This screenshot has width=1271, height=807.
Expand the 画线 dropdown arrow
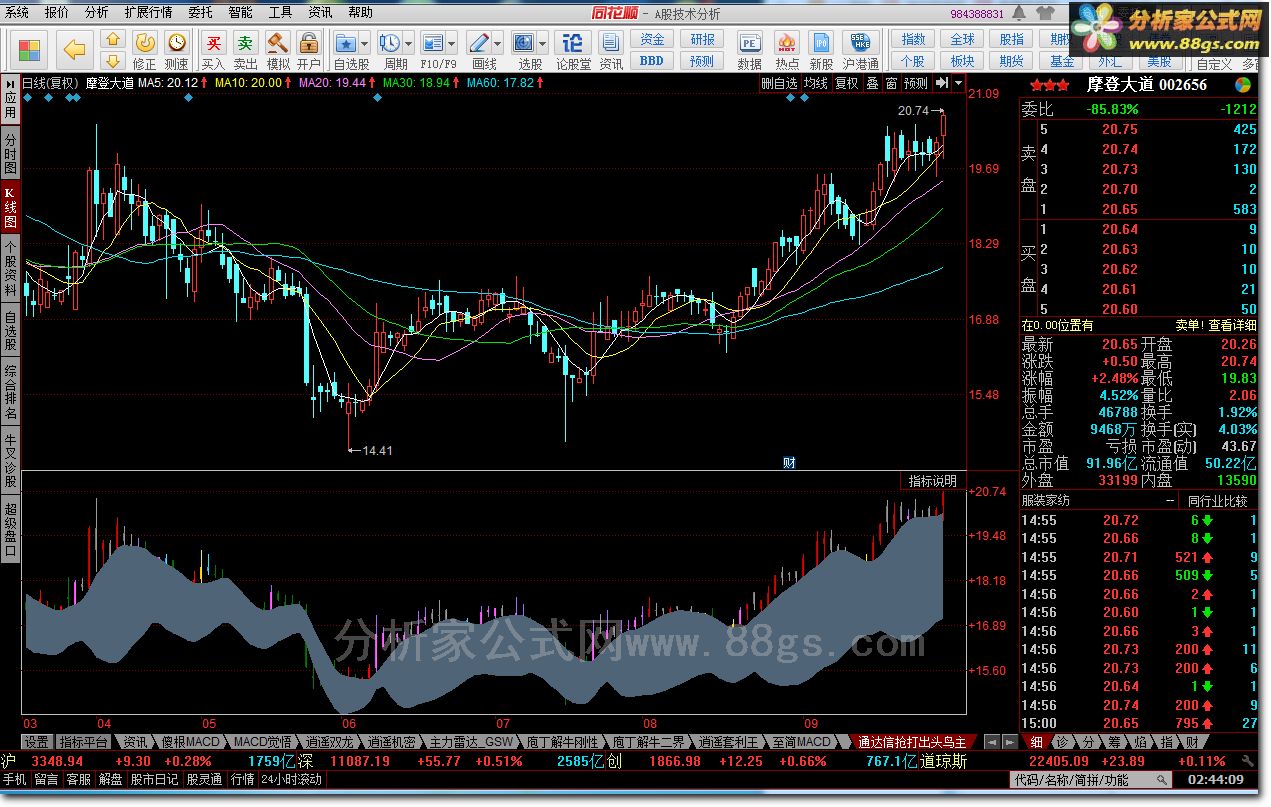[x=498, y=43]
